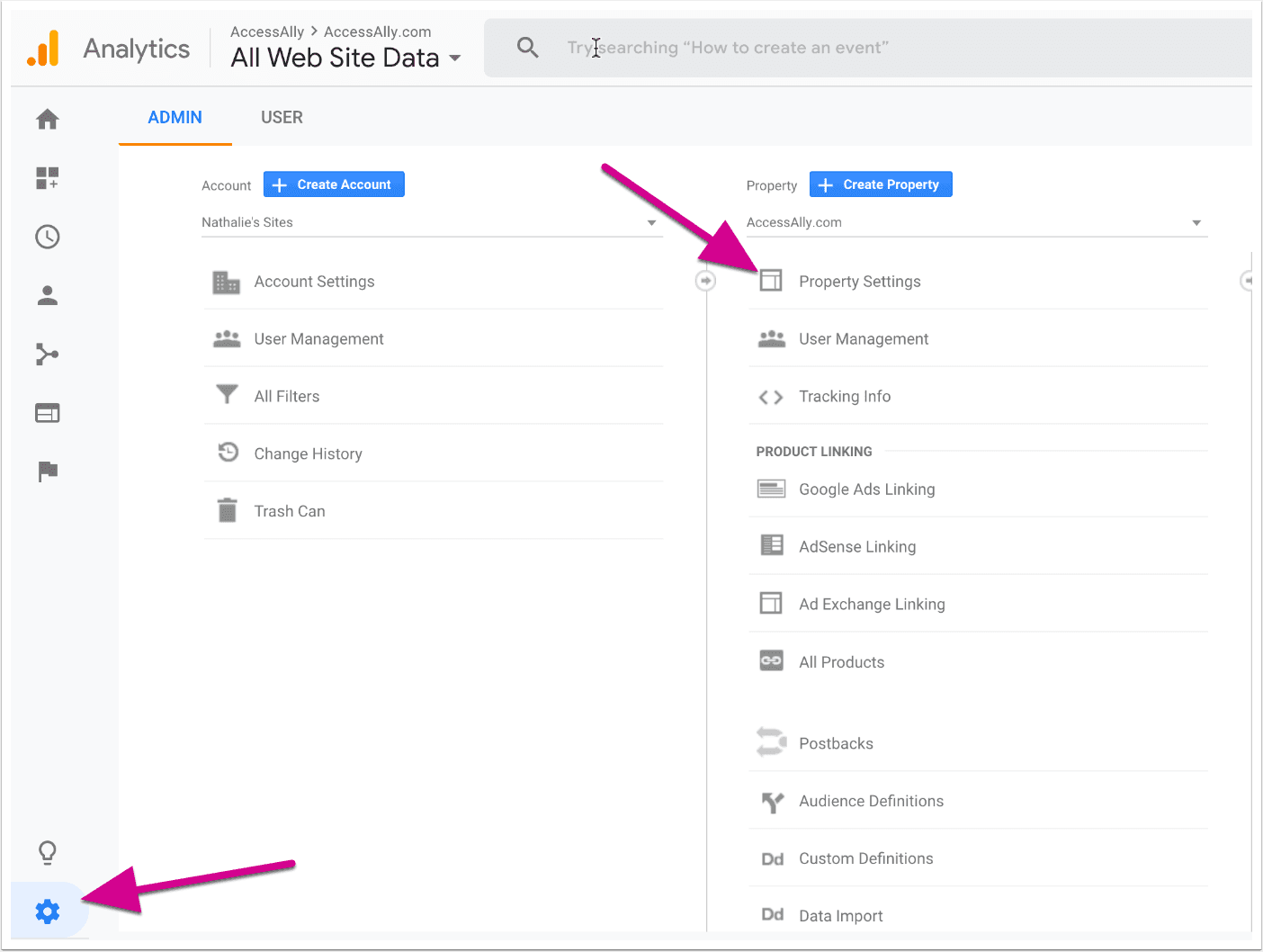Image resolution: width=1263 pixels, height=952 pixels.
Task: Open Trash Can link
Action: pyautogui.click(x=290, y=511)
